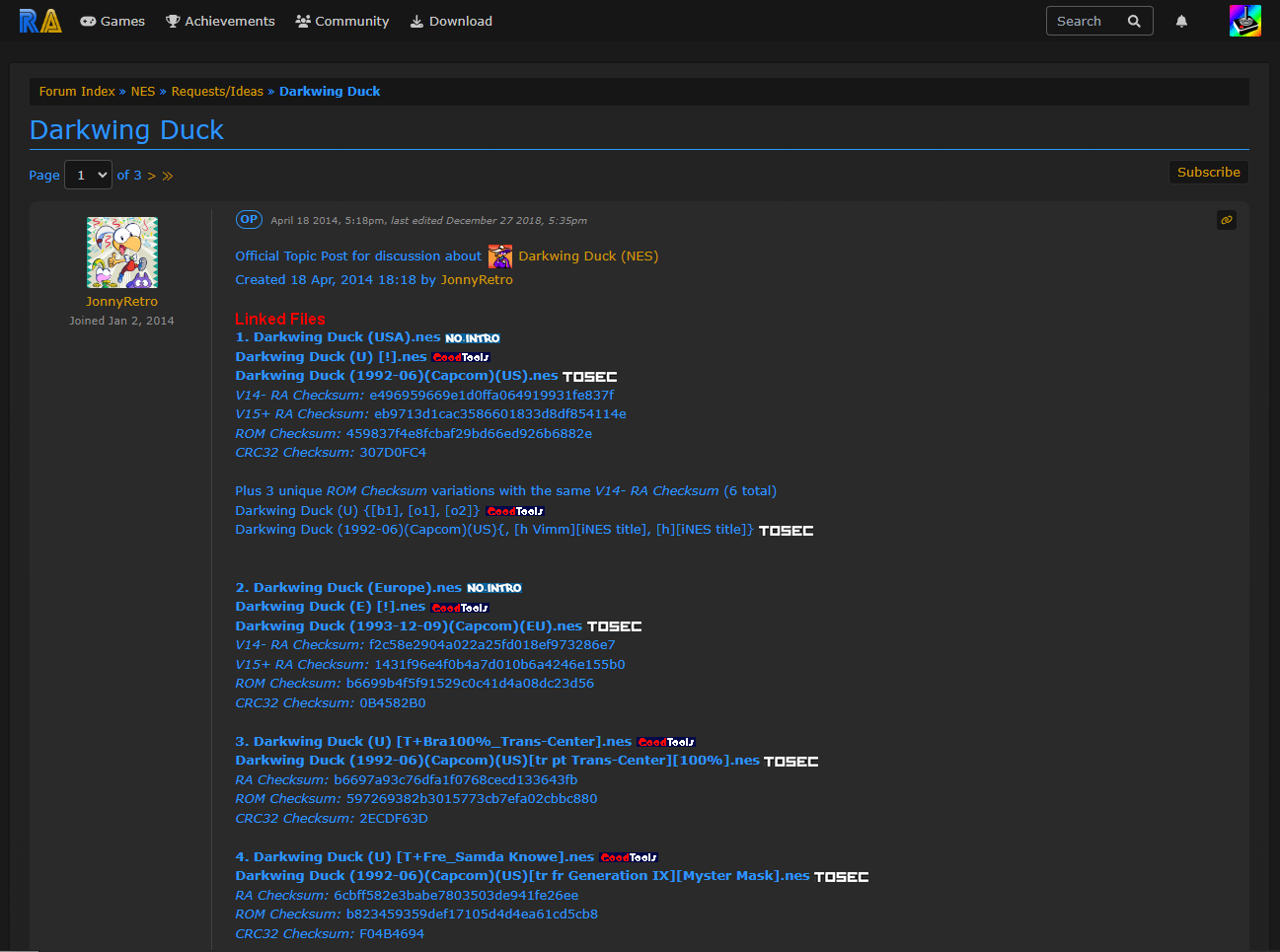Click checksum 1431f96e4f0b4a7d010b6a4246e155b0
This screenshot has width=1280, height=952.
pos(499,665)
